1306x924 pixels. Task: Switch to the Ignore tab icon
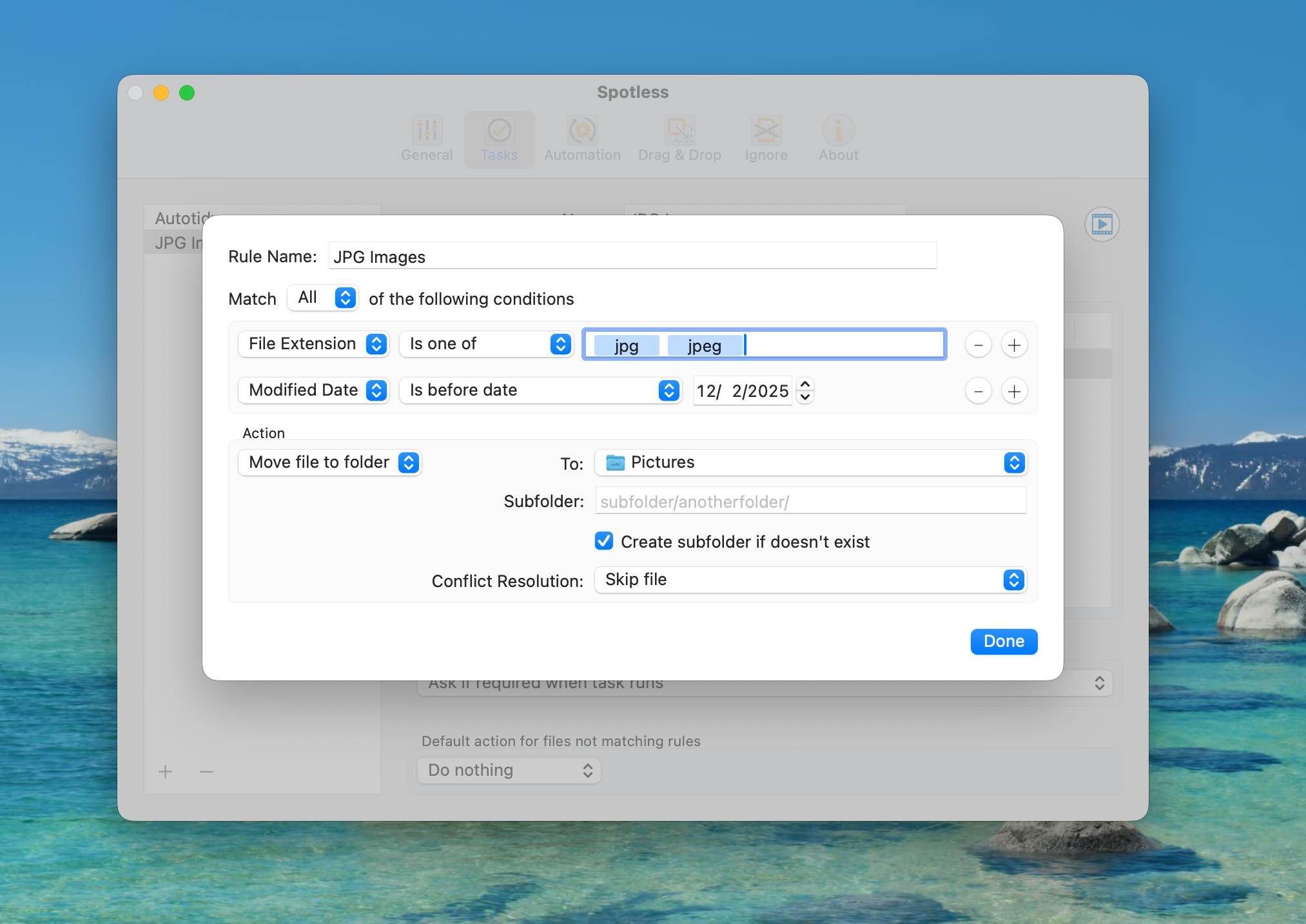tap(766, 131)
